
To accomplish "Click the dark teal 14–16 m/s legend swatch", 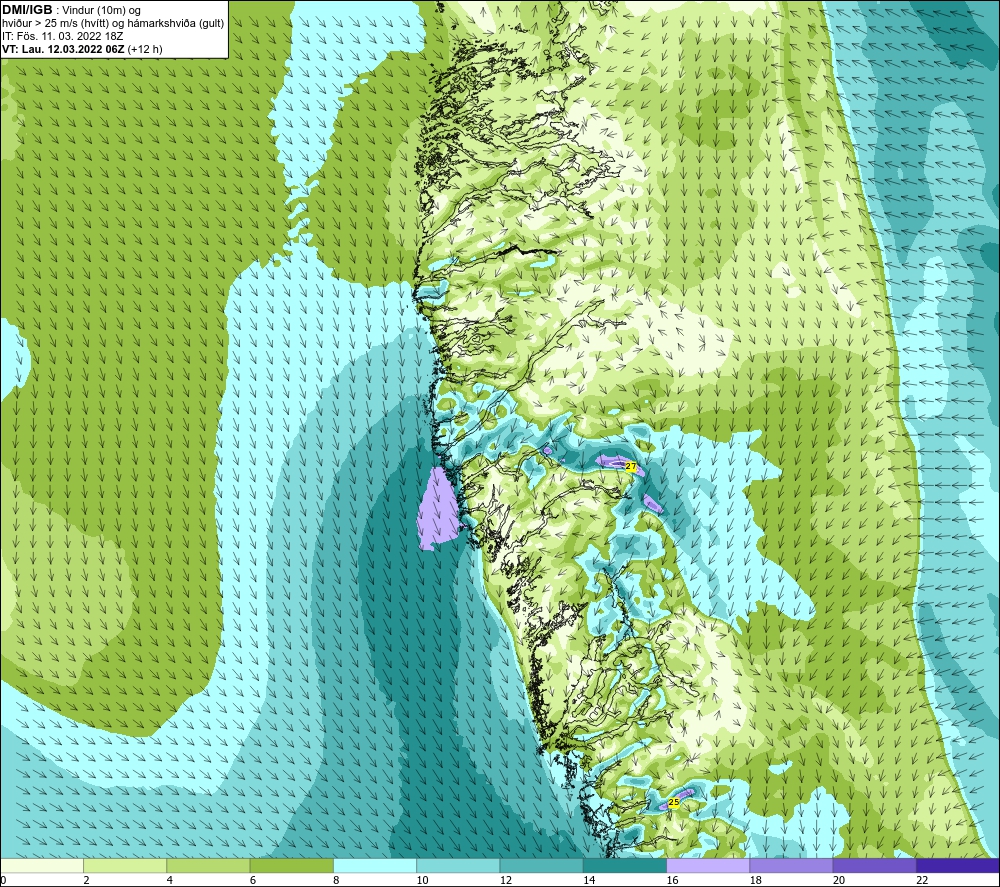I will tap(625, 866).
